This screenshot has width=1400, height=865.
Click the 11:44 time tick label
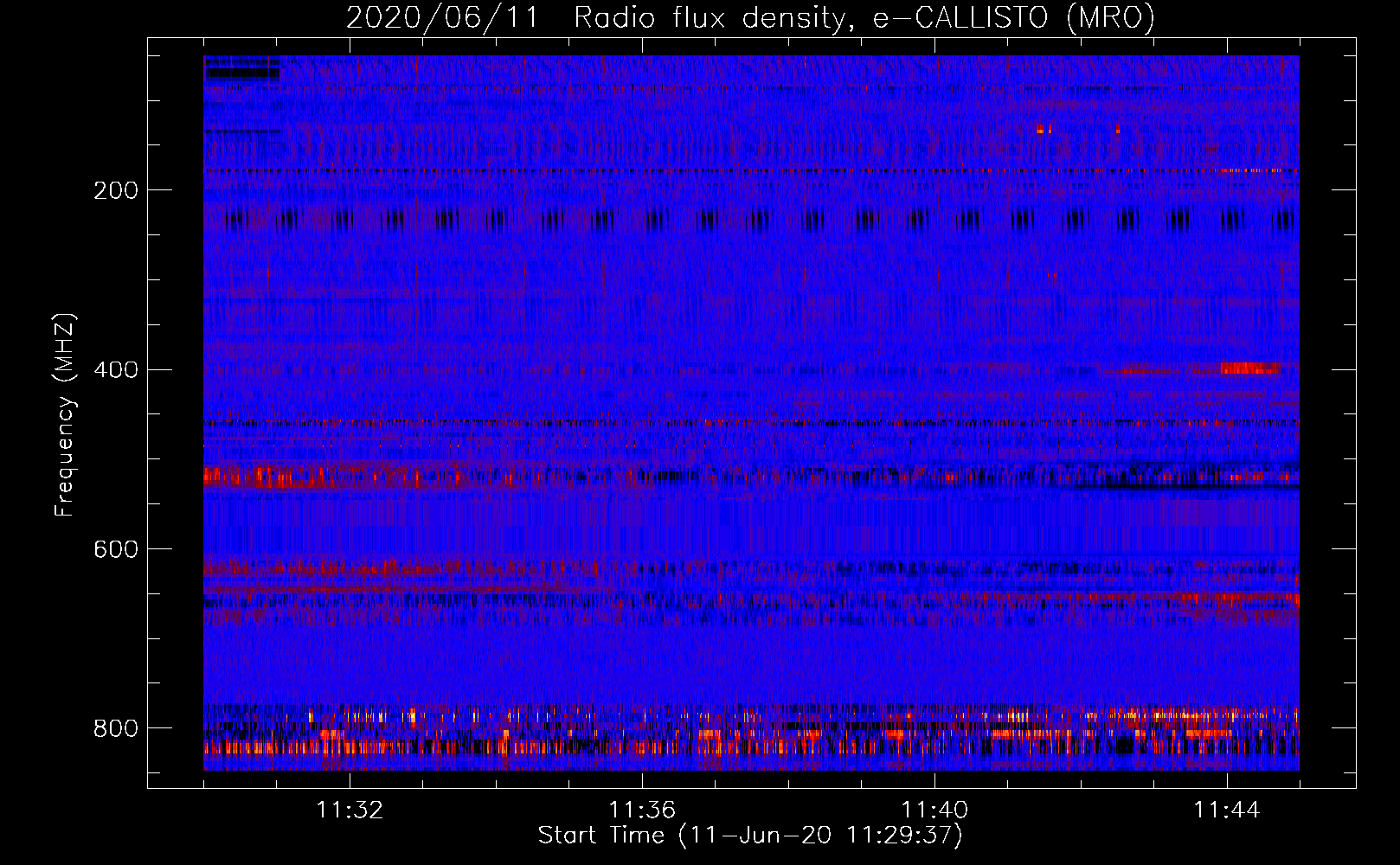[1227, 811]
